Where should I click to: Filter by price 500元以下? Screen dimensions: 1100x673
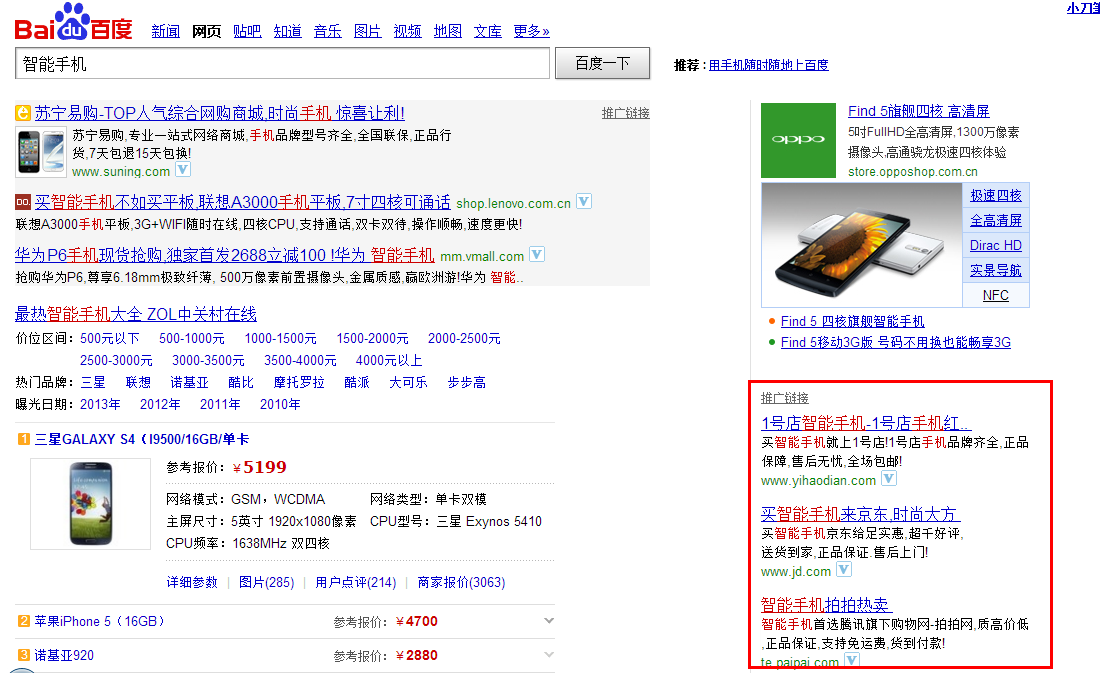109,338
